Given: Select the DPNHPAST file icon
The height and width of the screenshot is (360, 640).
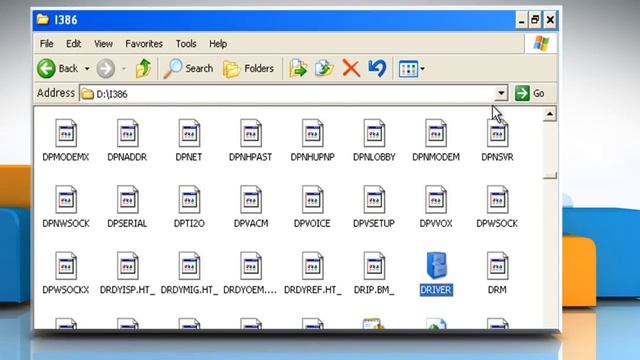Looking at the screenshot, I should [x=251, y=133].
